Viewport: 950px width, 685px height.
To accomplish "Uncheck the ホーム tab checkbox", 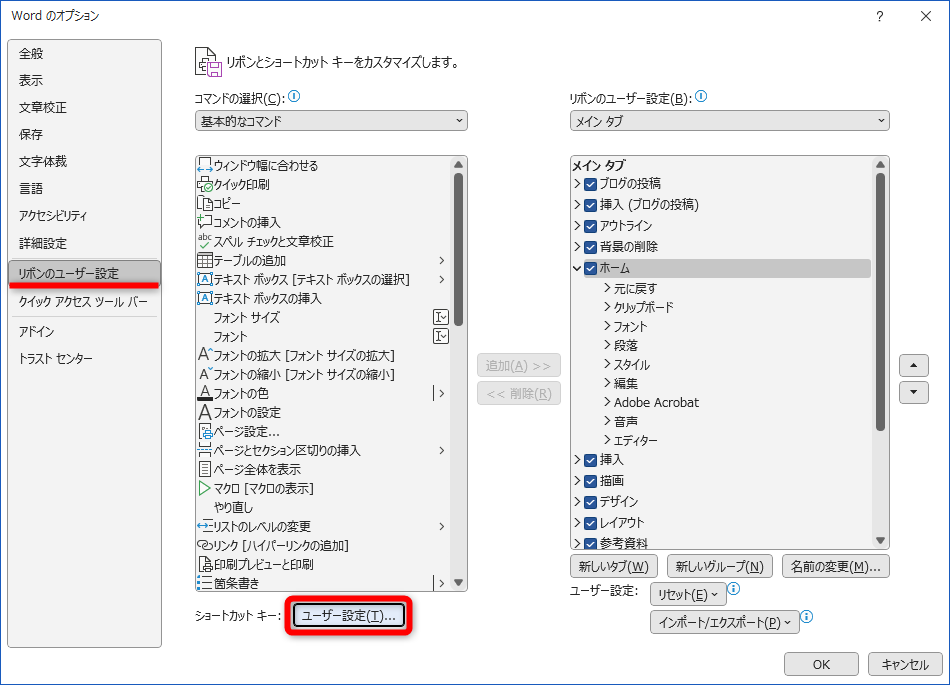I will click(588, 267).
